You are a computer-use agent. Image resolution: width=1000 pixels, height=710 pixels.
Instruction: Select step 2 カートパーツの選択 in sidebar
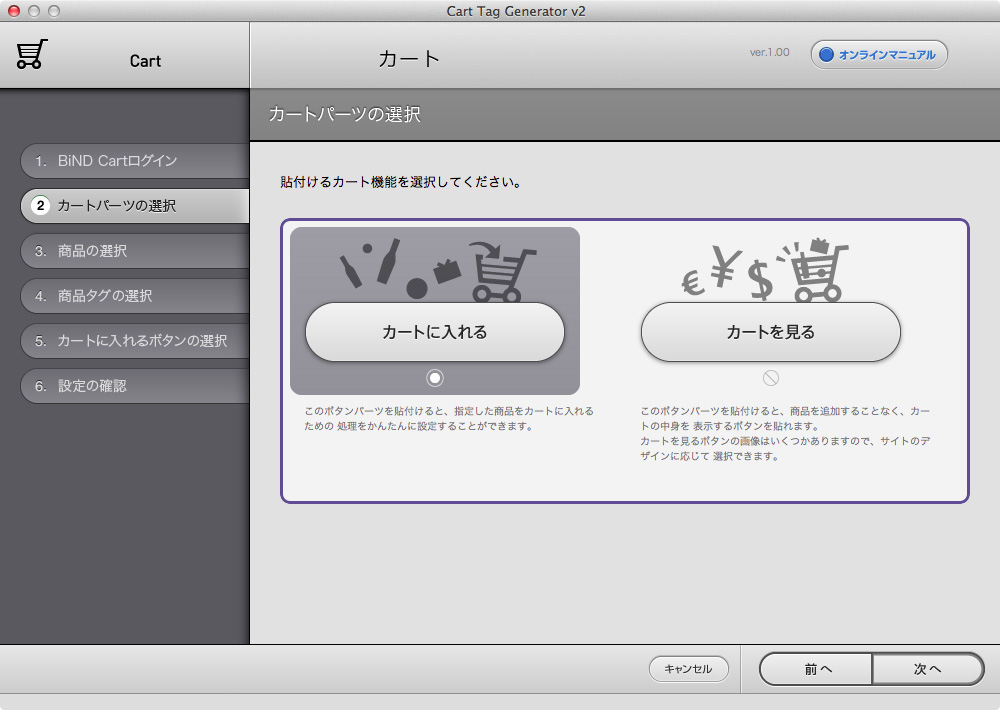pos(135,205)
